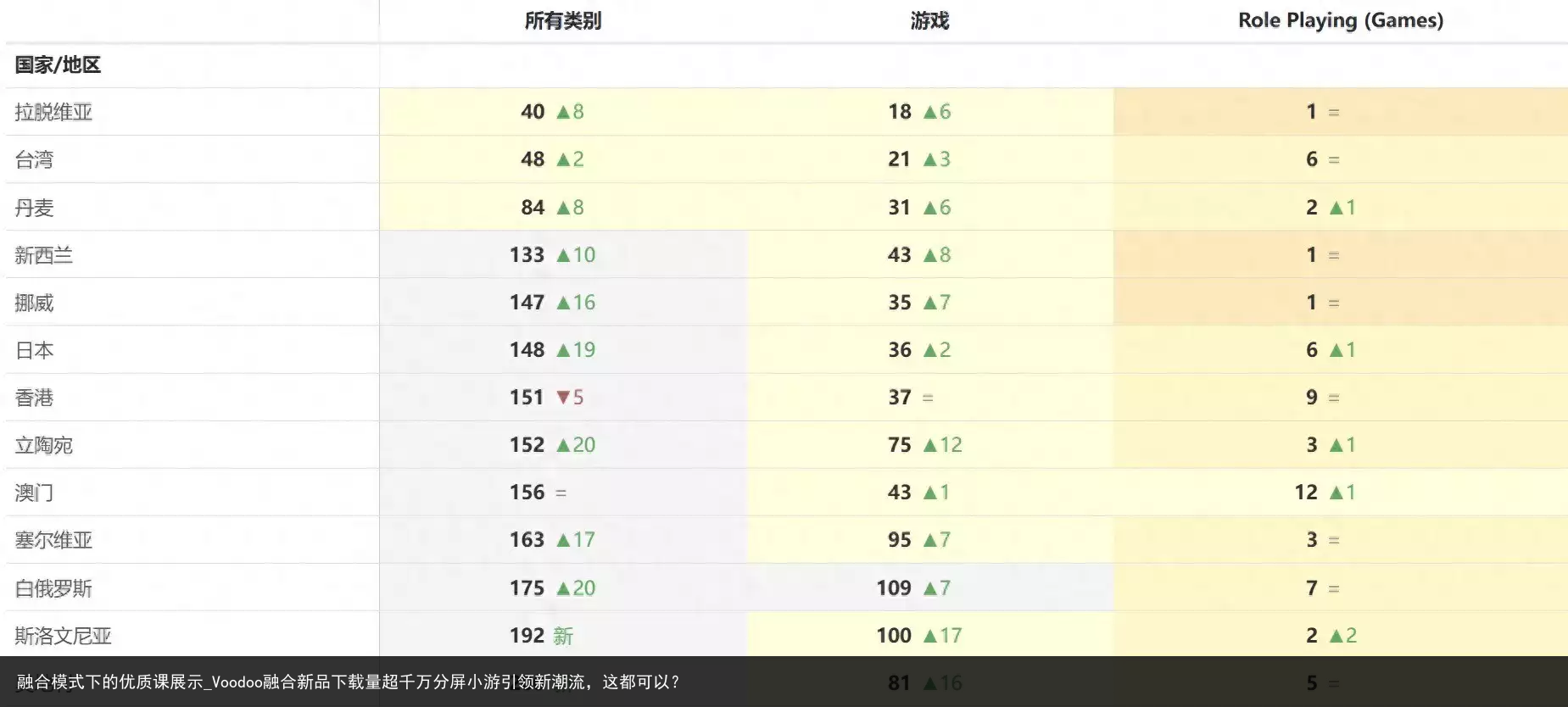
Task: Click rank 9 in 香港 Role Playing cell
Action: [1312, 398]
